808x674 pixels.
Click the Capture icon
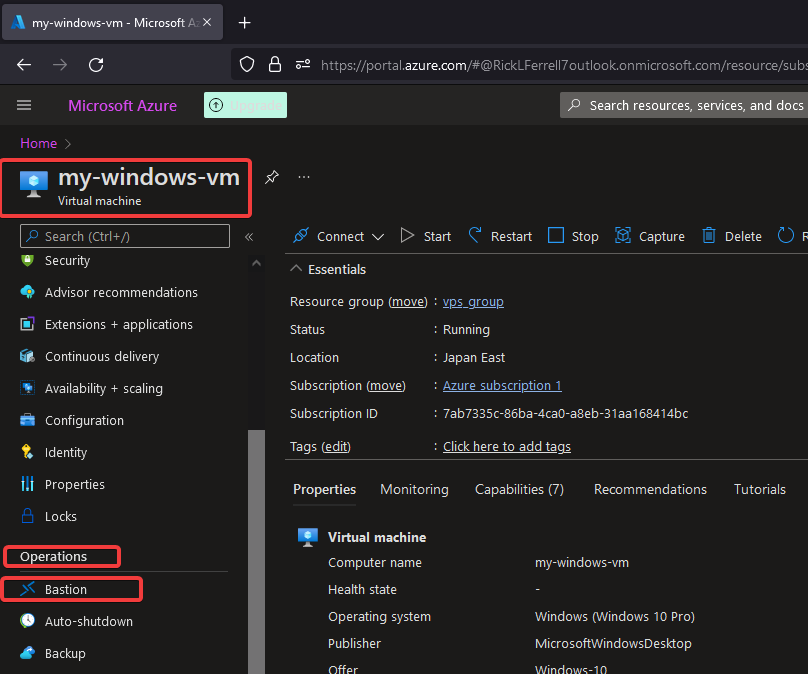tap(622, 235)
